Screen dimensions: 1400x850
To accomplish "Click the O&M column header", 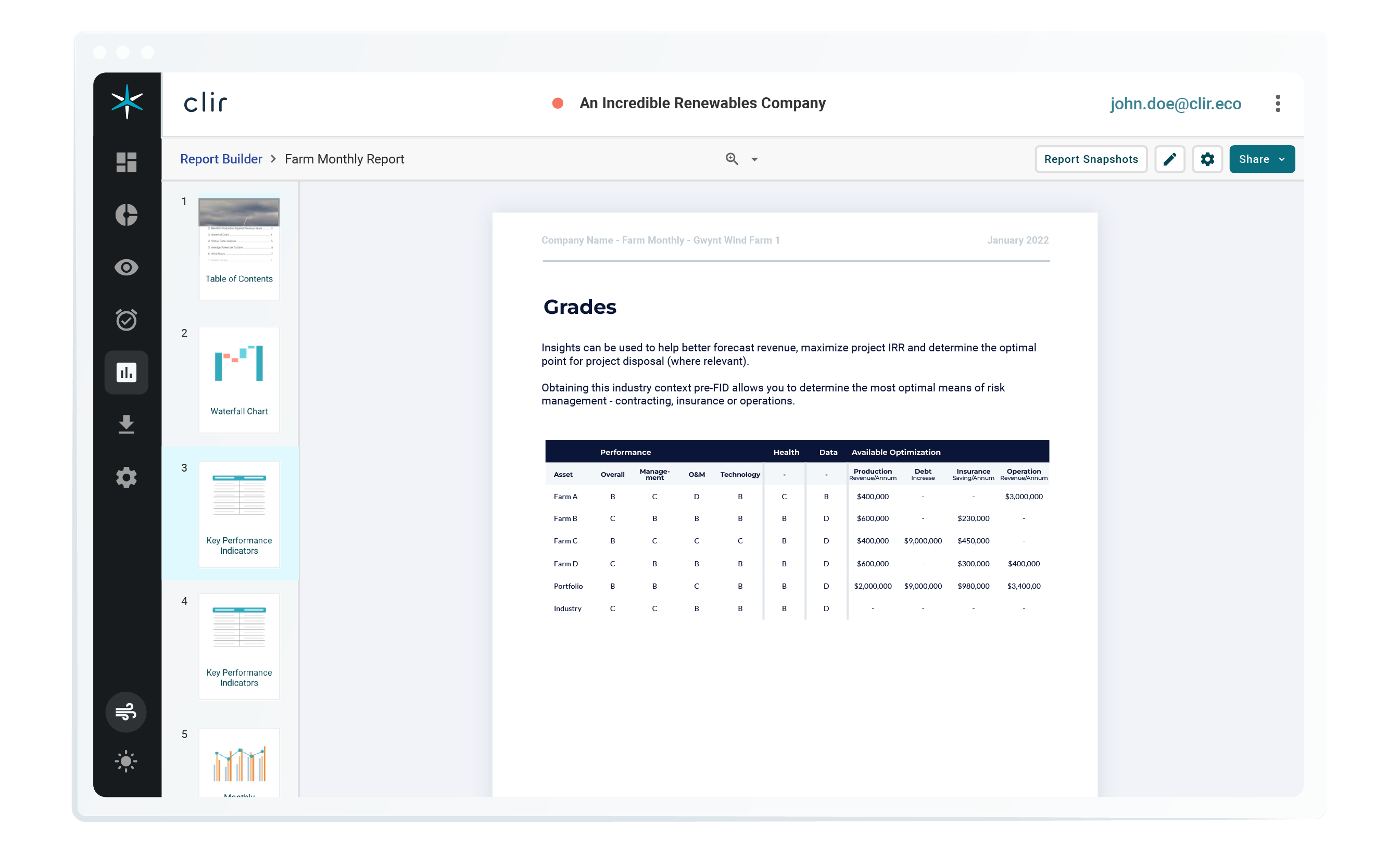I will (697, 474).
